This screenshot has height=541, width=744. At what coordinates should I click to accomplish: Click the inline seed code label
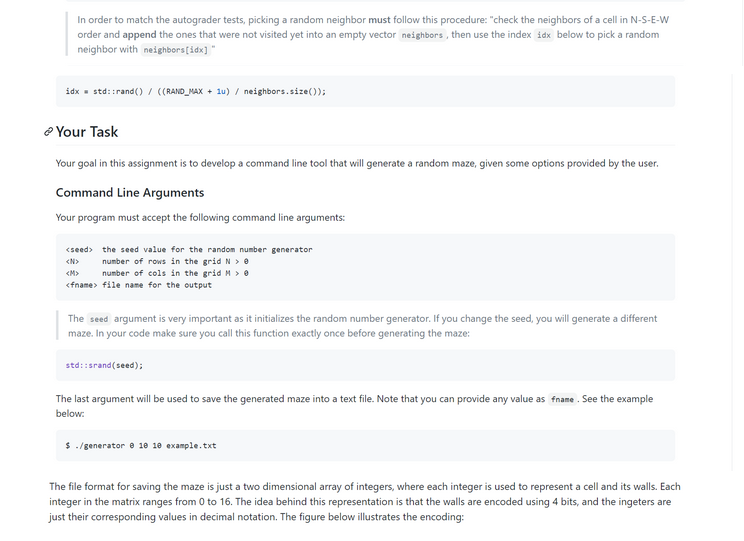pyautogui.click(x=99, y=319)
